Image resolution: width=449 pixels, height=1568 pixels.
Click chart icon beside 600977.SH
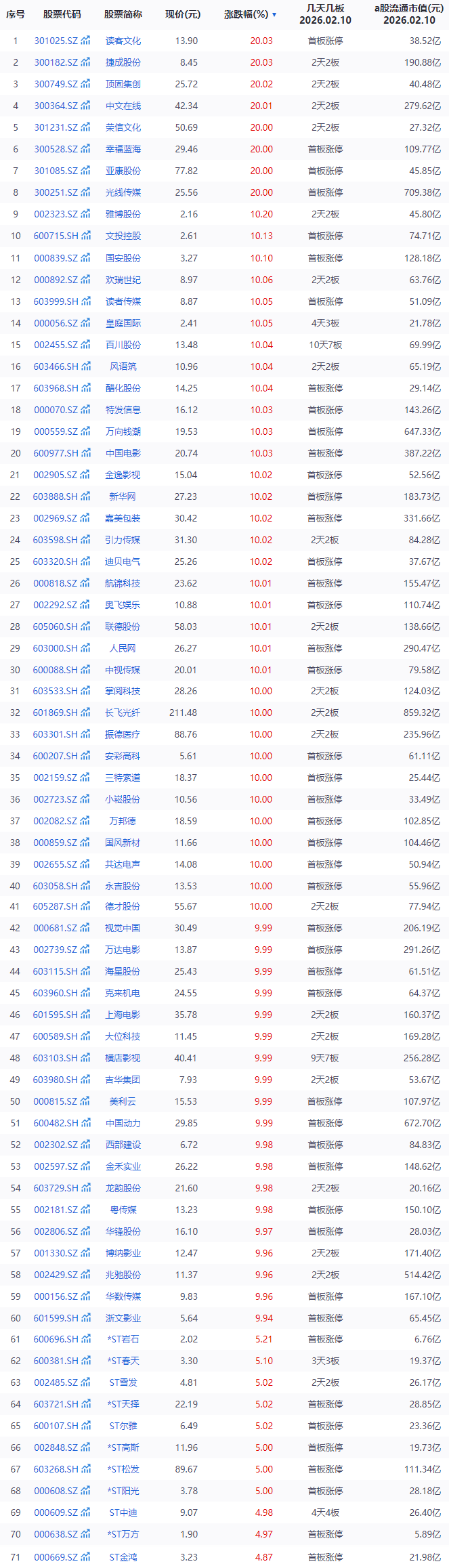click(x=85, y=453)
